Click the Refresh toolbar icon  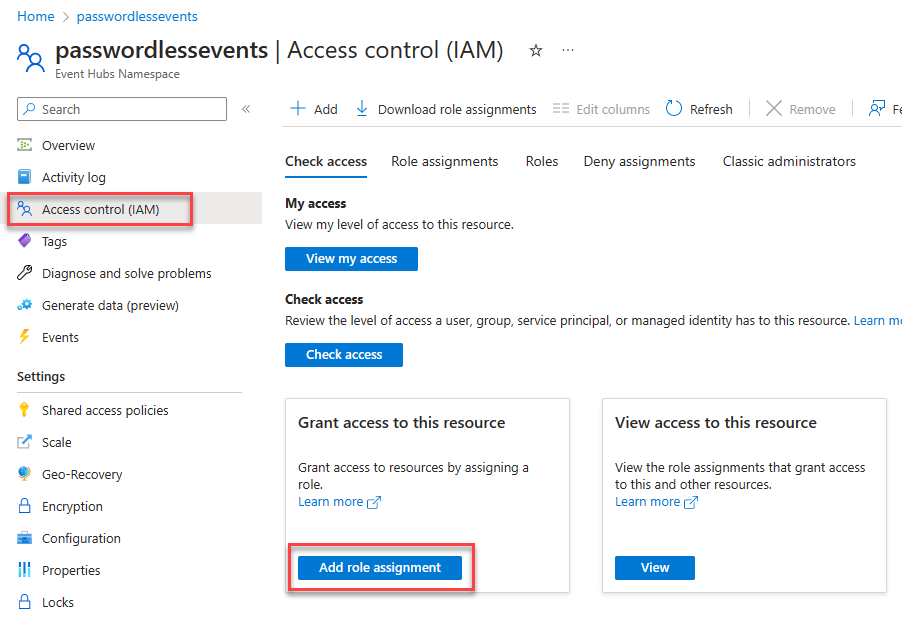pyautogui.click(x=674, y=109)
